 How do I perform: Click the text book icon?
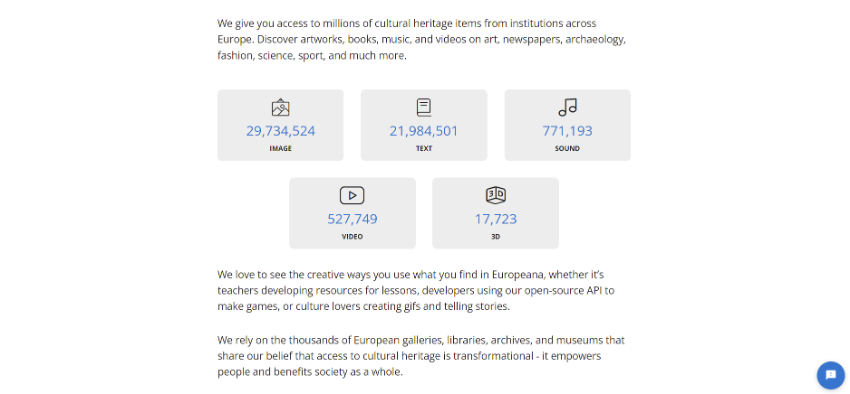(424, 107)
